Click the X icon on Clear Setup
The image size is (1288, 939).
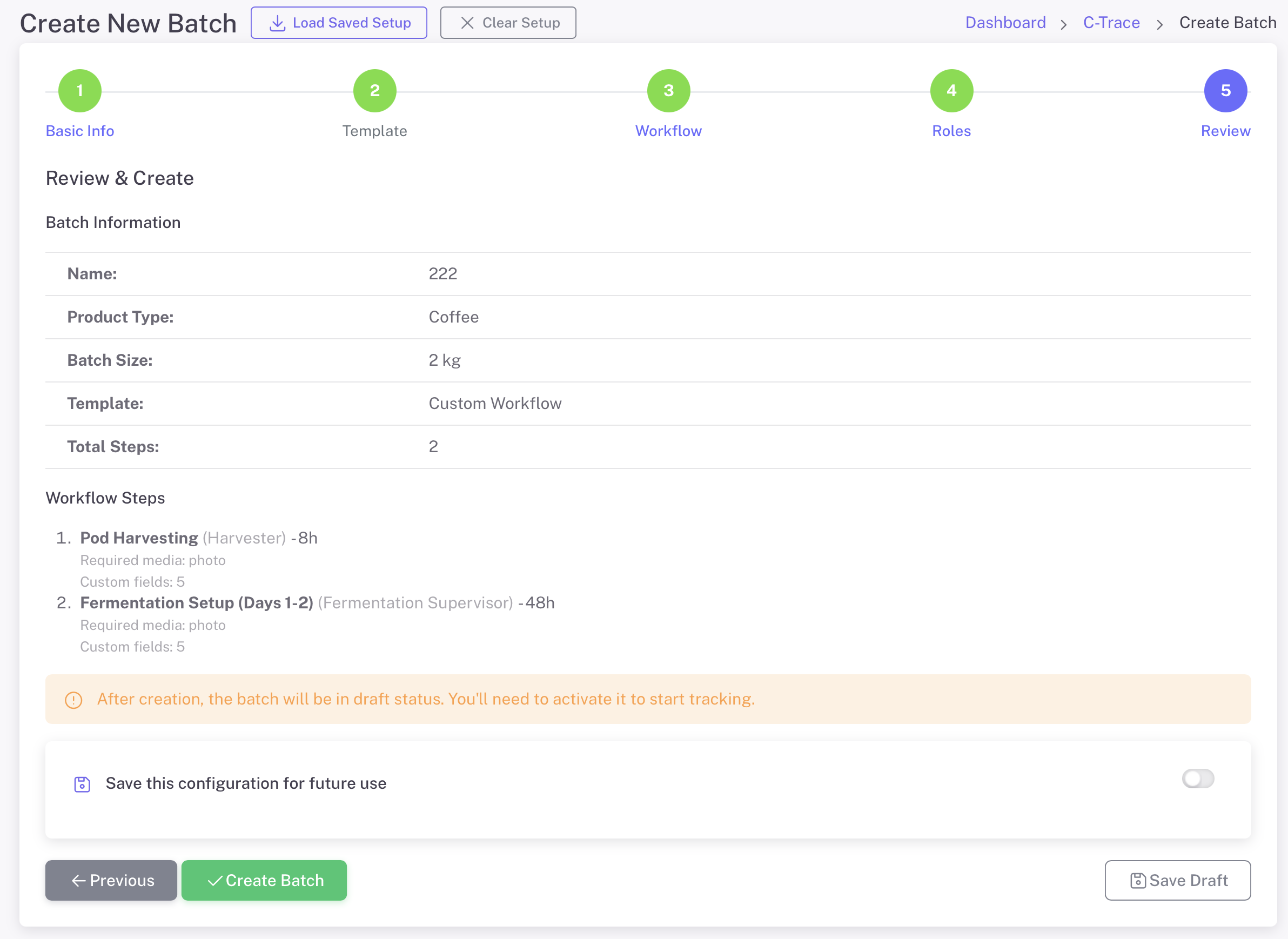pyautogui.click(x=468, y=23)
